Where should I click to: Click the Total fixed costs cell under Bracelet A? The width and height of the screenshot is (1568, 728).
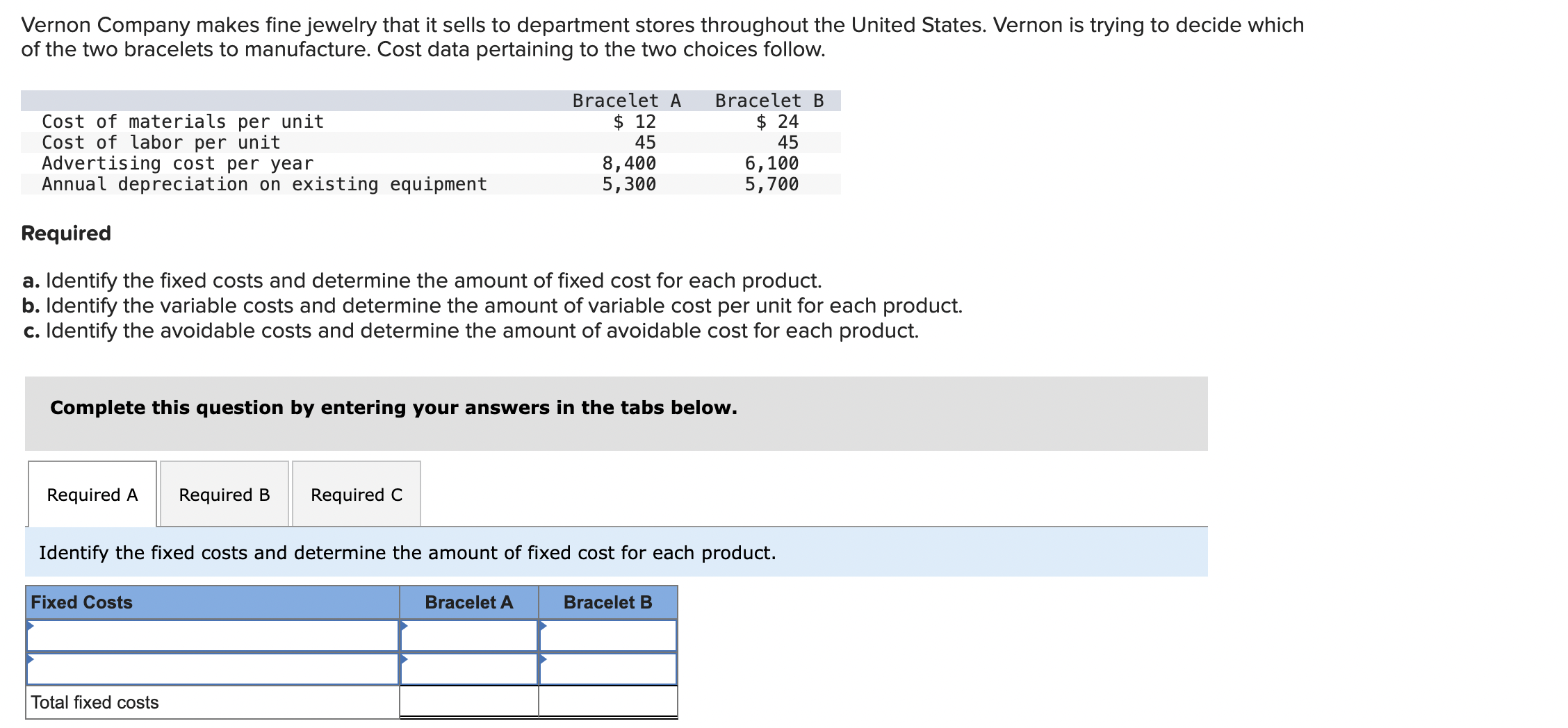tap(468, 703)
